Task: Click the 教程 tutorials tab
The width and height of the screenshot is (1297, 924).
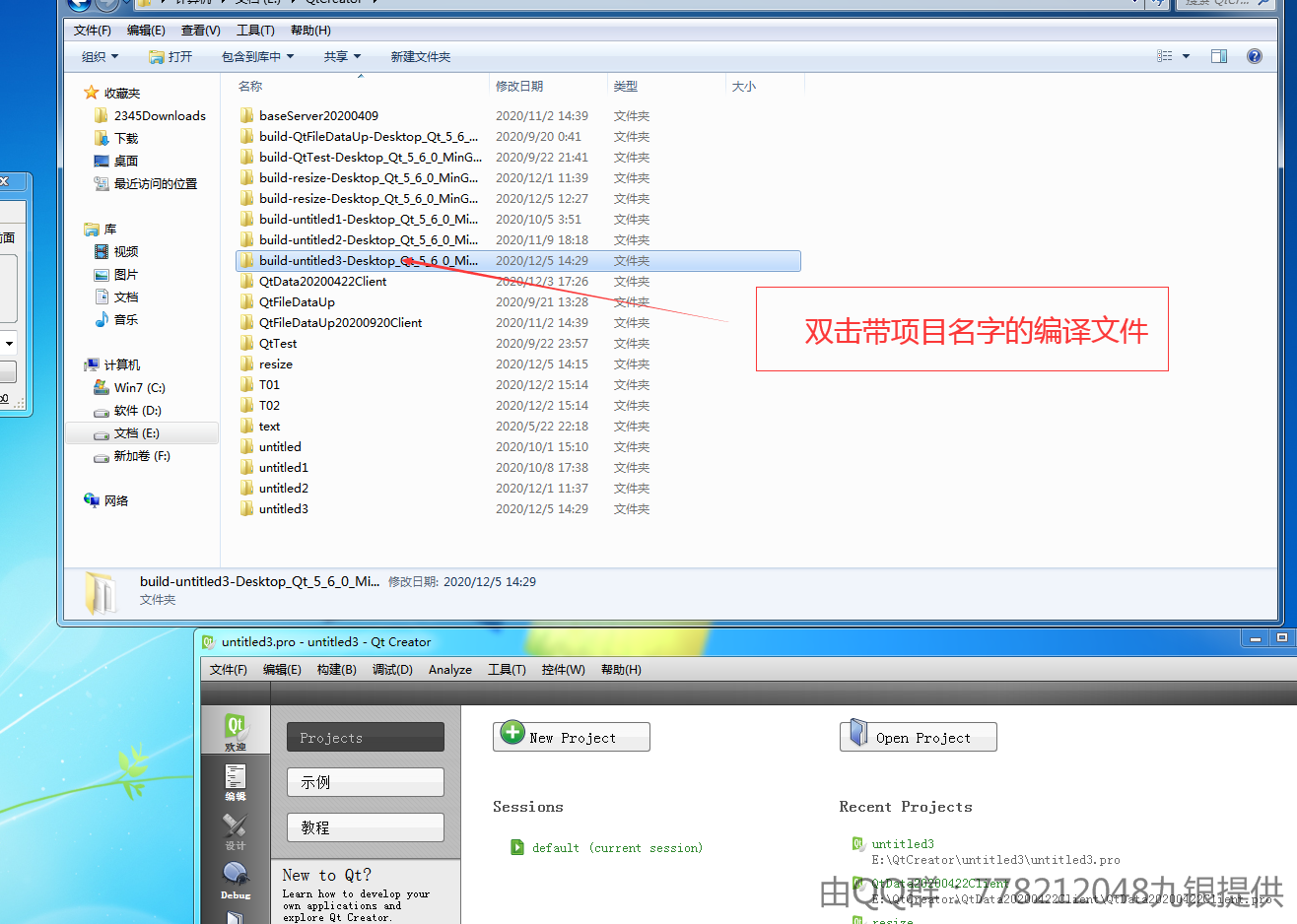Action: [x=366, y=827]
